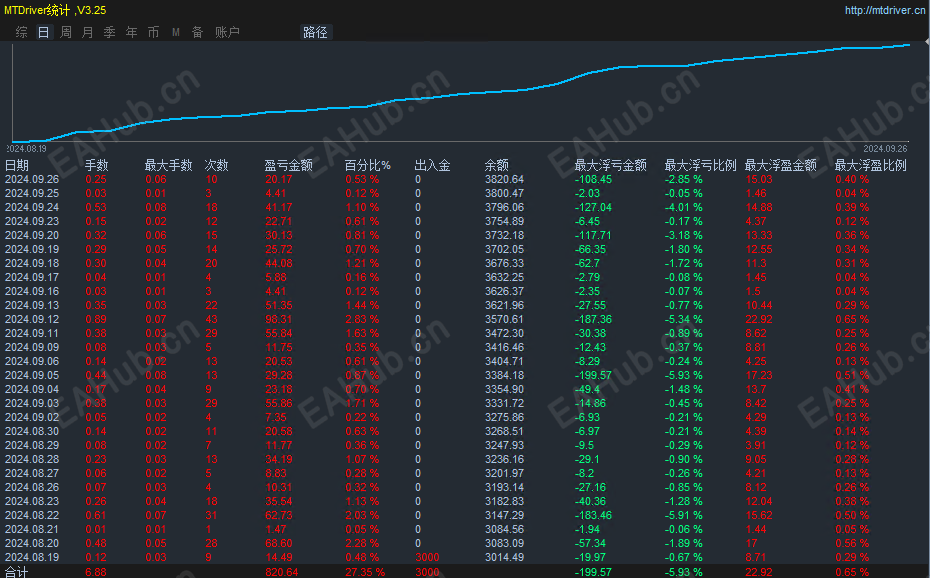The image size is (930, 578).
Task: Click the 最大浮盈金额 column header
Action: (x=781, y=165)
